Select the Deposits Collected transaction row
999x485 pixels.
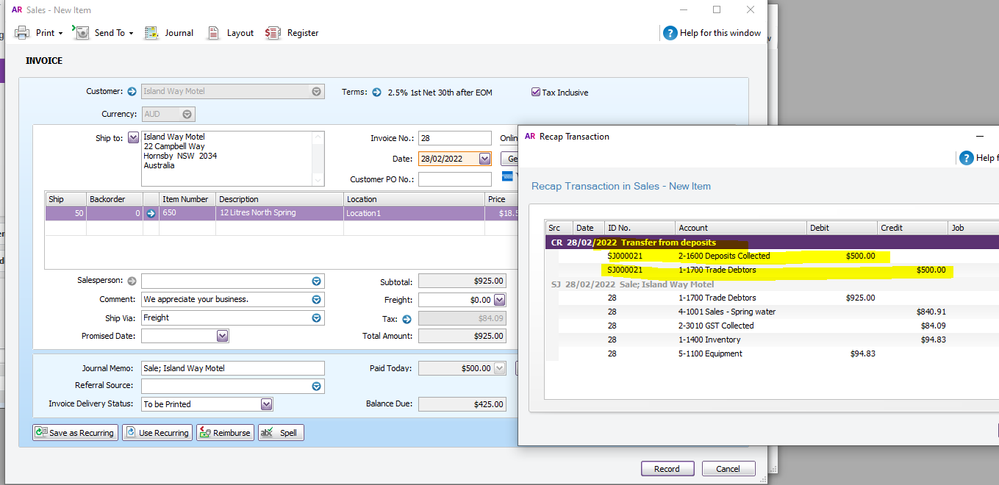740,256
